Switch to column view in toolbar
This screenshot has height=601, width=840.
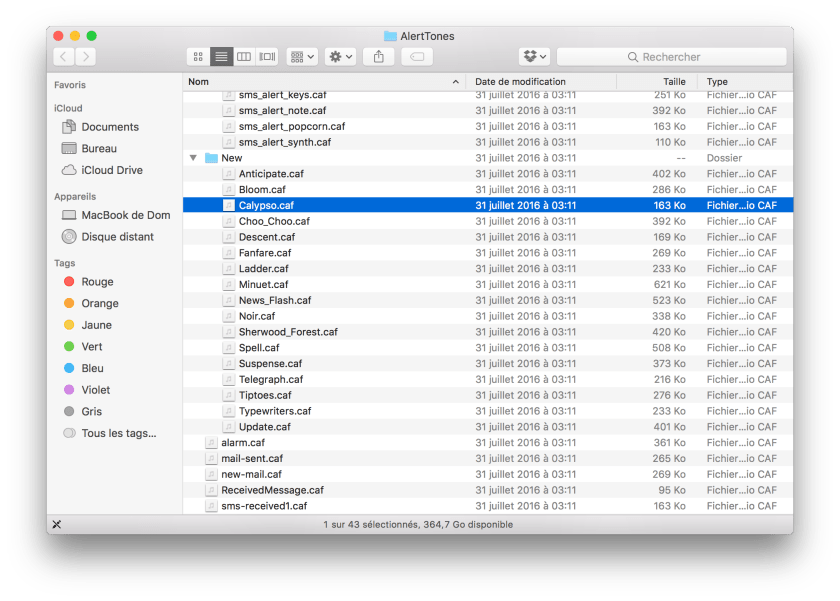(x=244, y=57)
